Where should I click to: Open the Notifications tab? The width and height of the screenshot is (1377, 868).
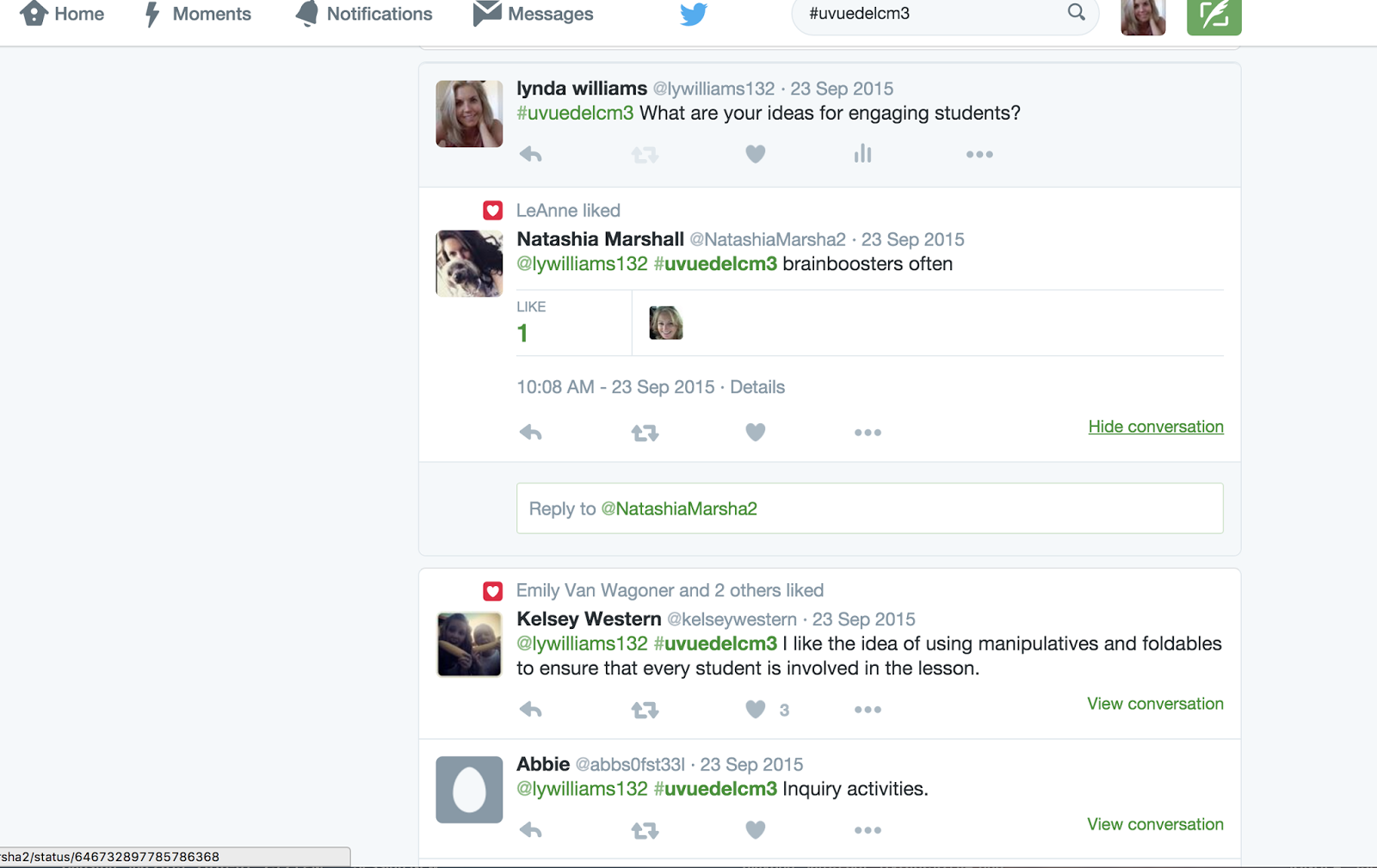pos(364,14)
